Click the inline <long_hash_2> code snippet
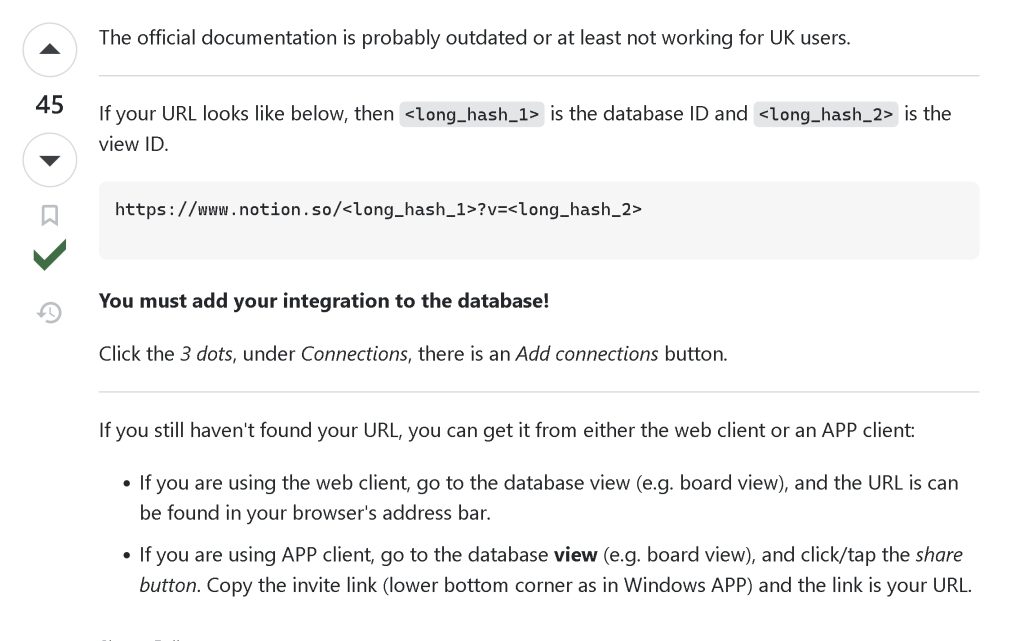Screen dimensions: 1024x641 pyautogui.click(x=825, y=114)
